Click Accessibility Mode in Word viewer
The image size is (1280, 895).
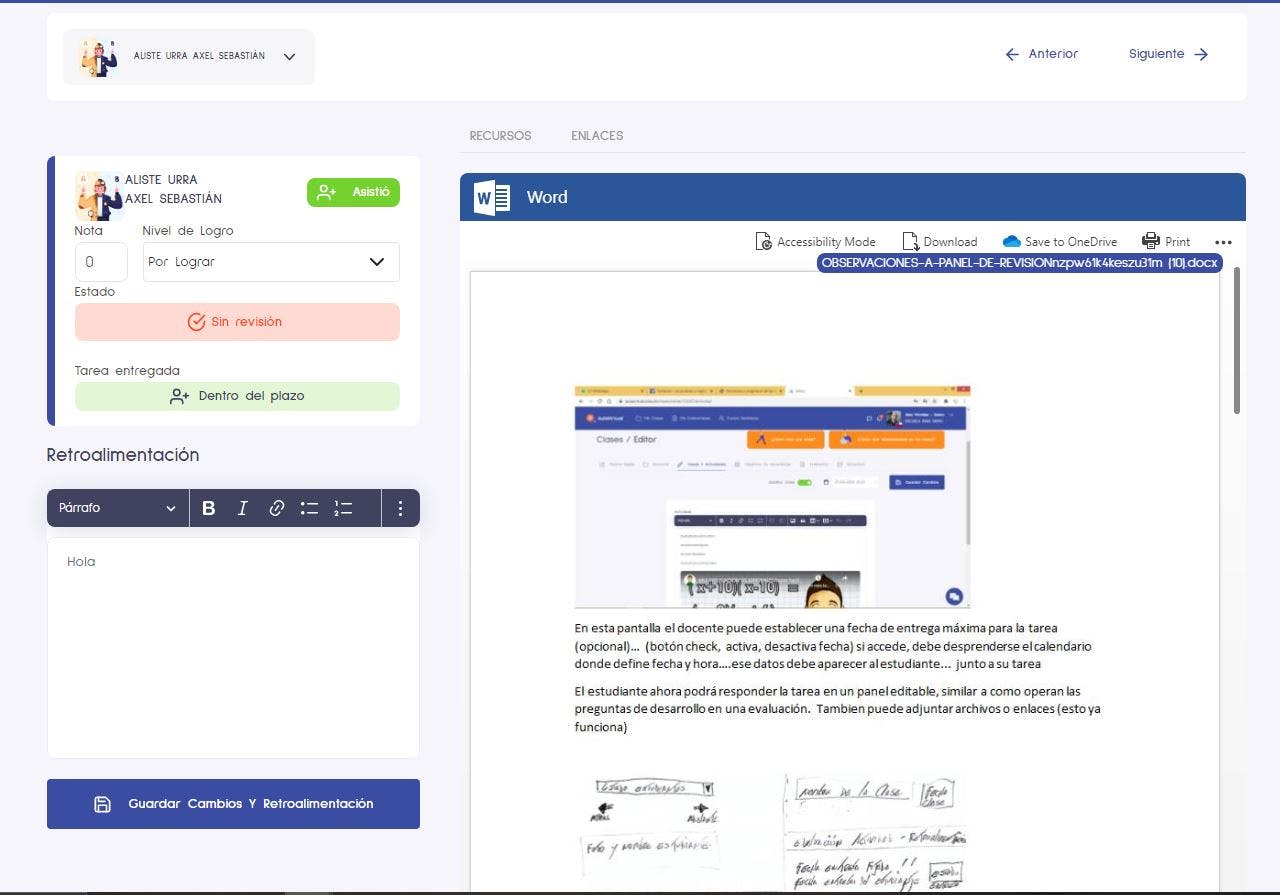pyautogui.click(x=815, y=242)
